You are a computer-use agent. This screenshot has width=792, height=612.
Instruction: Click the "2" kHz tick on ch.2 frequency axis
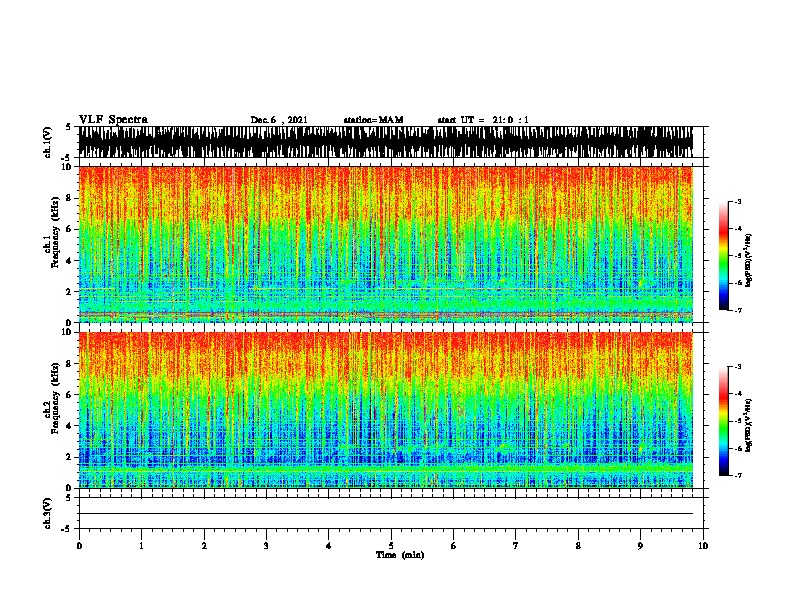[70, 457]
